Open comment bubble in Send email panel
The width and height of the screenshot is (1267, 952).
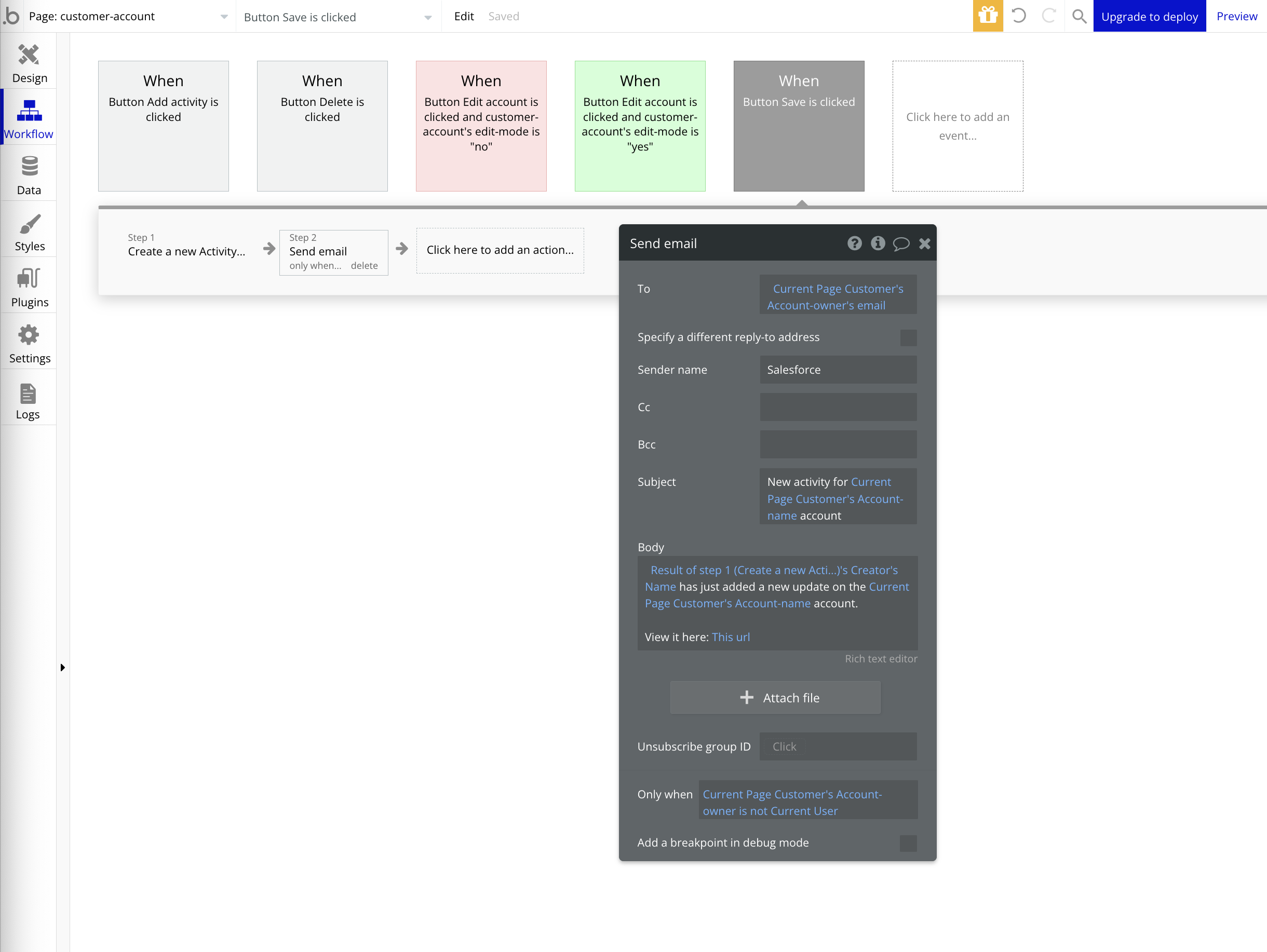[x=901, y=244]
